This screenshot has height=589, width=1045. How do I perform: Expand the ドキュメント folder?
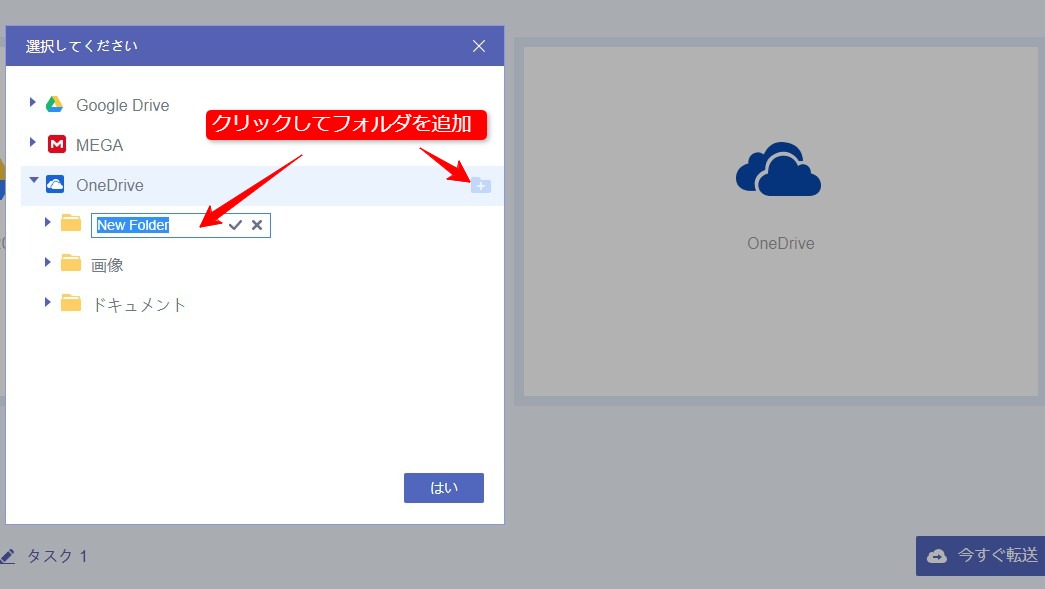47,302
